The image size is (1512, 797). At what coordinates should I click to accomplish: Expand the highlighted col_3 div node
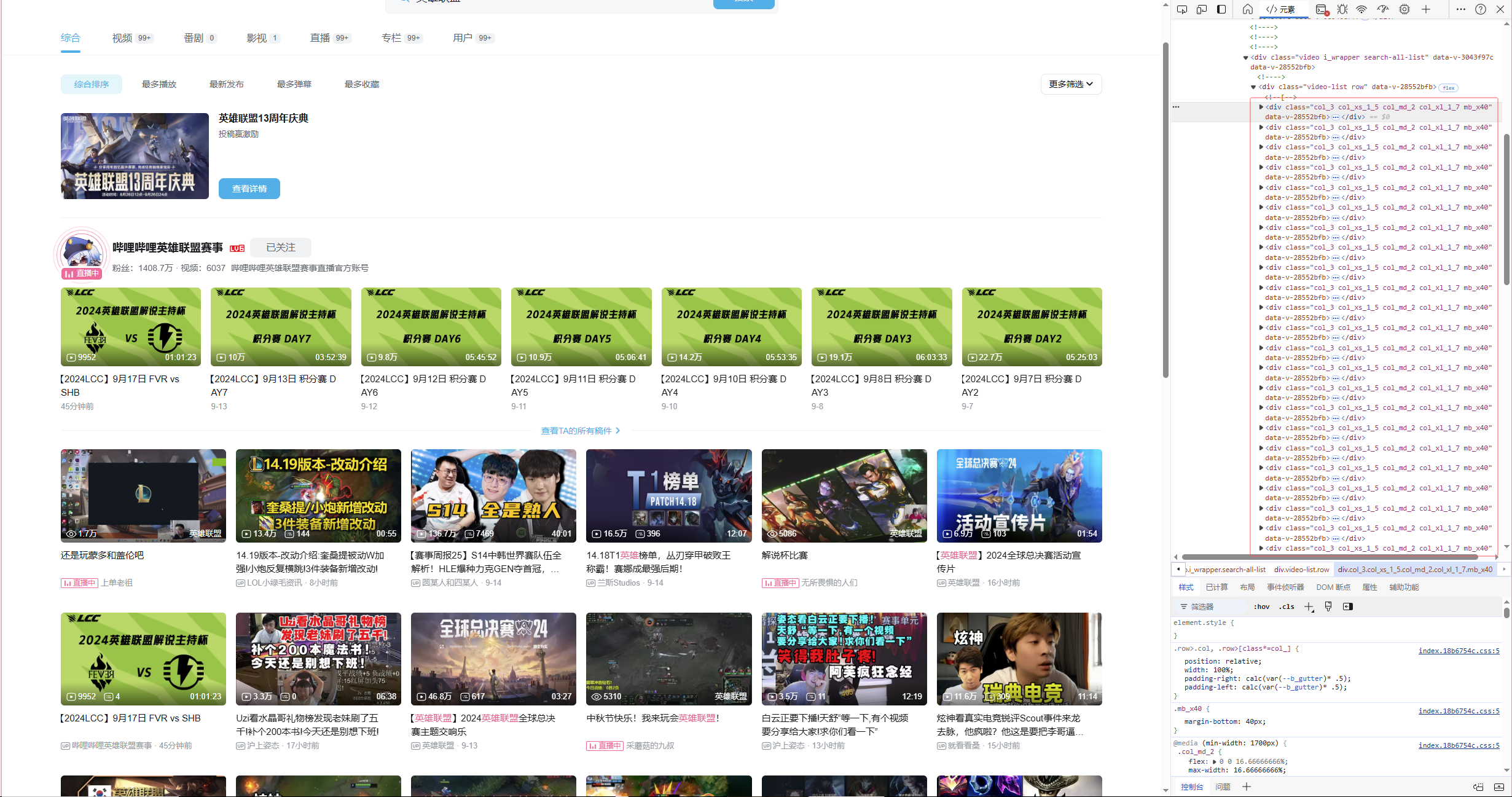pos(1261,107)
